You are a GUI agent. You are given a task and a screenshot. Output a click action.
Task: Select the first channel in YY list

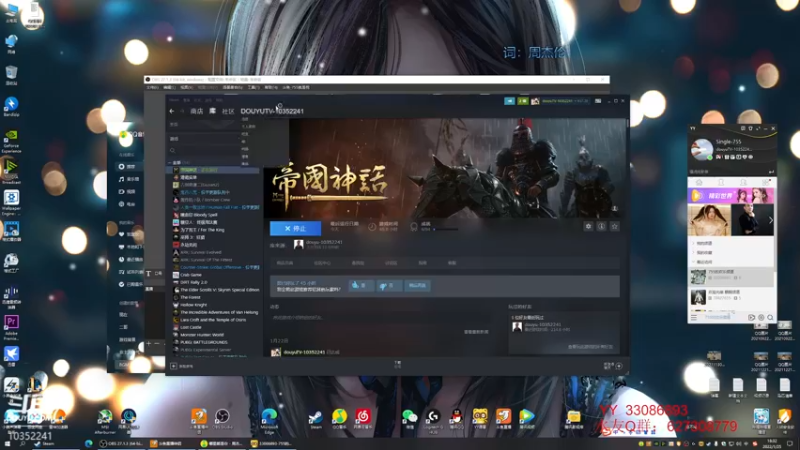pos(731,277)
